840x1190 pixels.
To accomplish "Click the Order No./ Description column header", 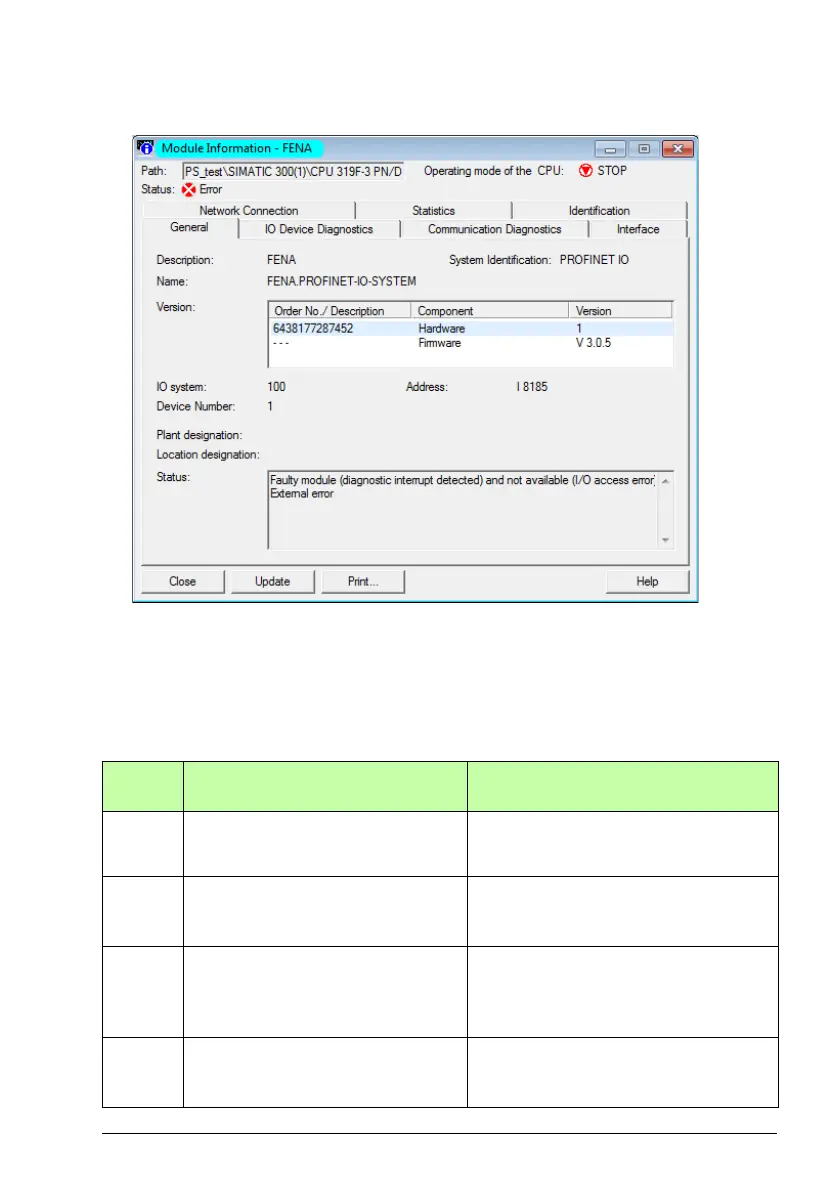I will tap(339, 311).
